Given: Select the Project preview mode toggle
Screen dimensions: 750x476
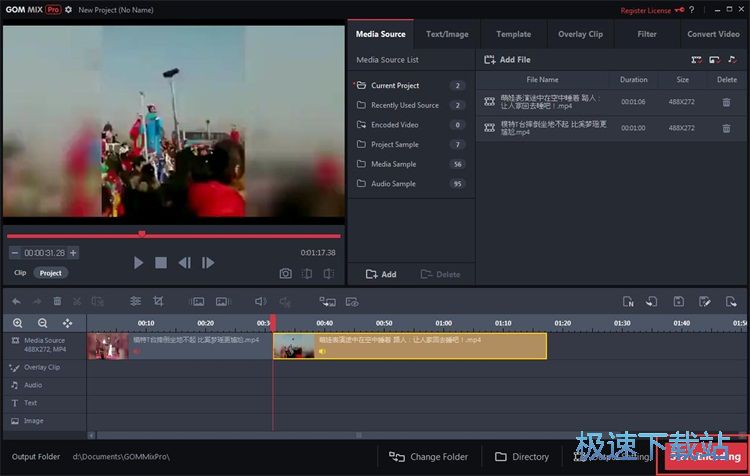Looking at the screenshot, I should click(50, 273).
